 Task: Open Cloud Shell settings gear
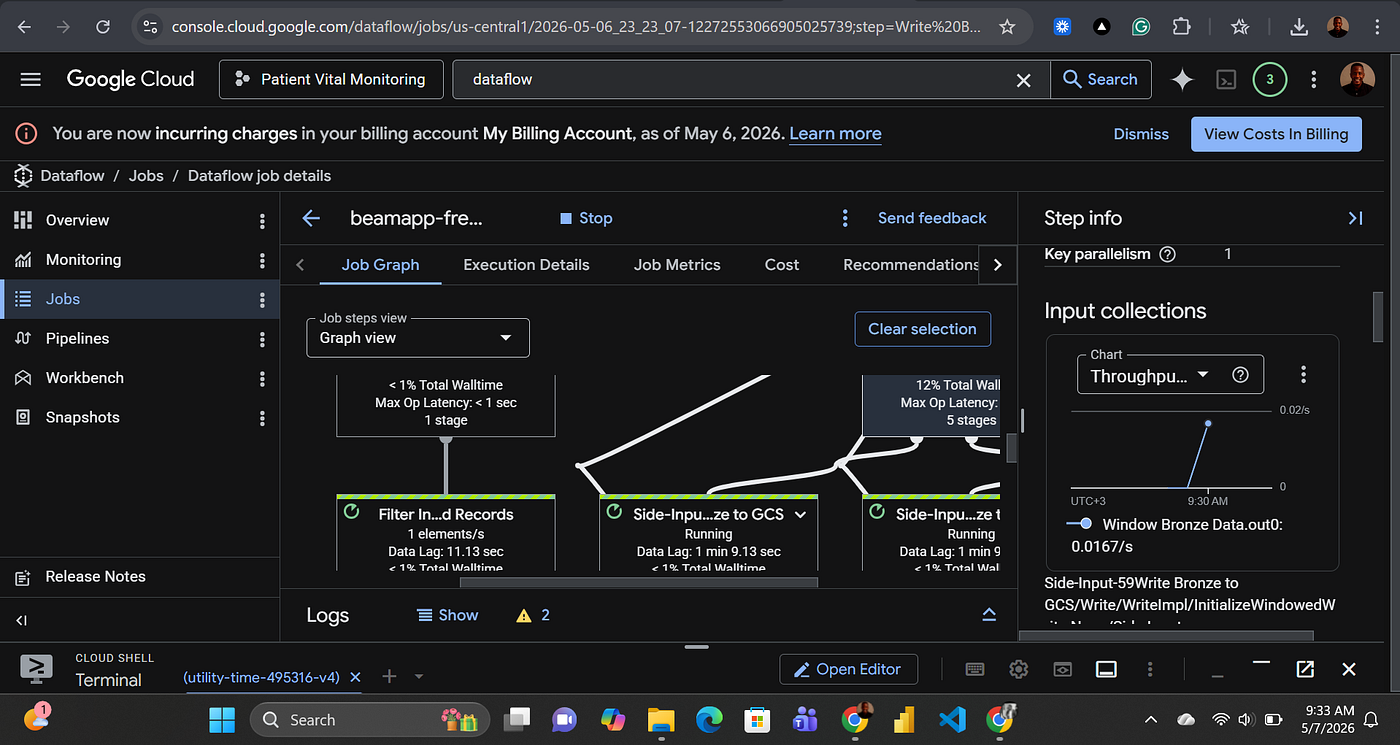(1018, 669)
